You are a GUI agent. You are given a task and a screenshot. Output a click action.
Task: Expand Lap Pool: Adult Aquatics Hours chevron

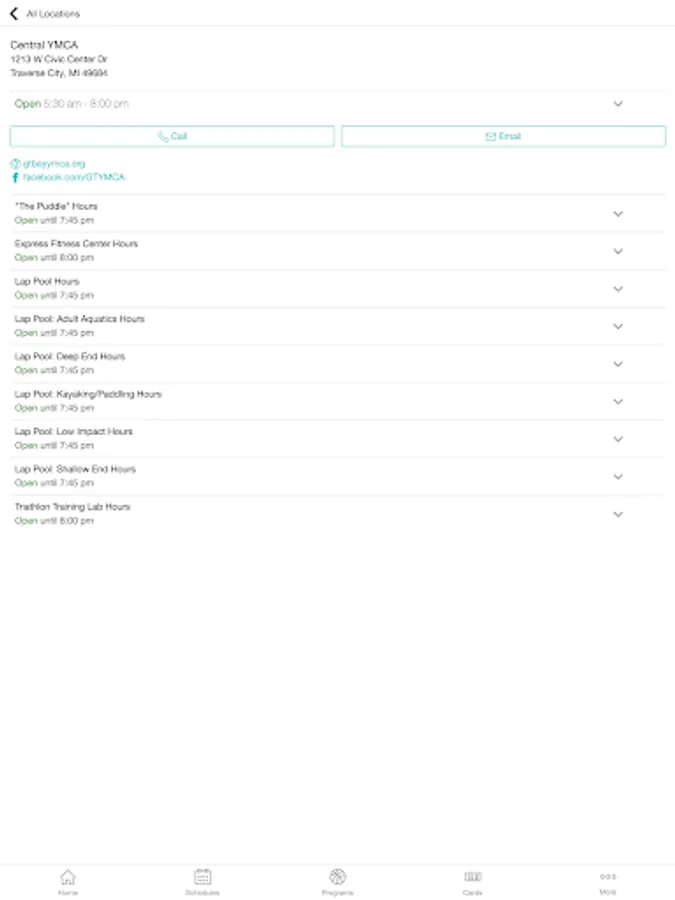tap(618, 327)
